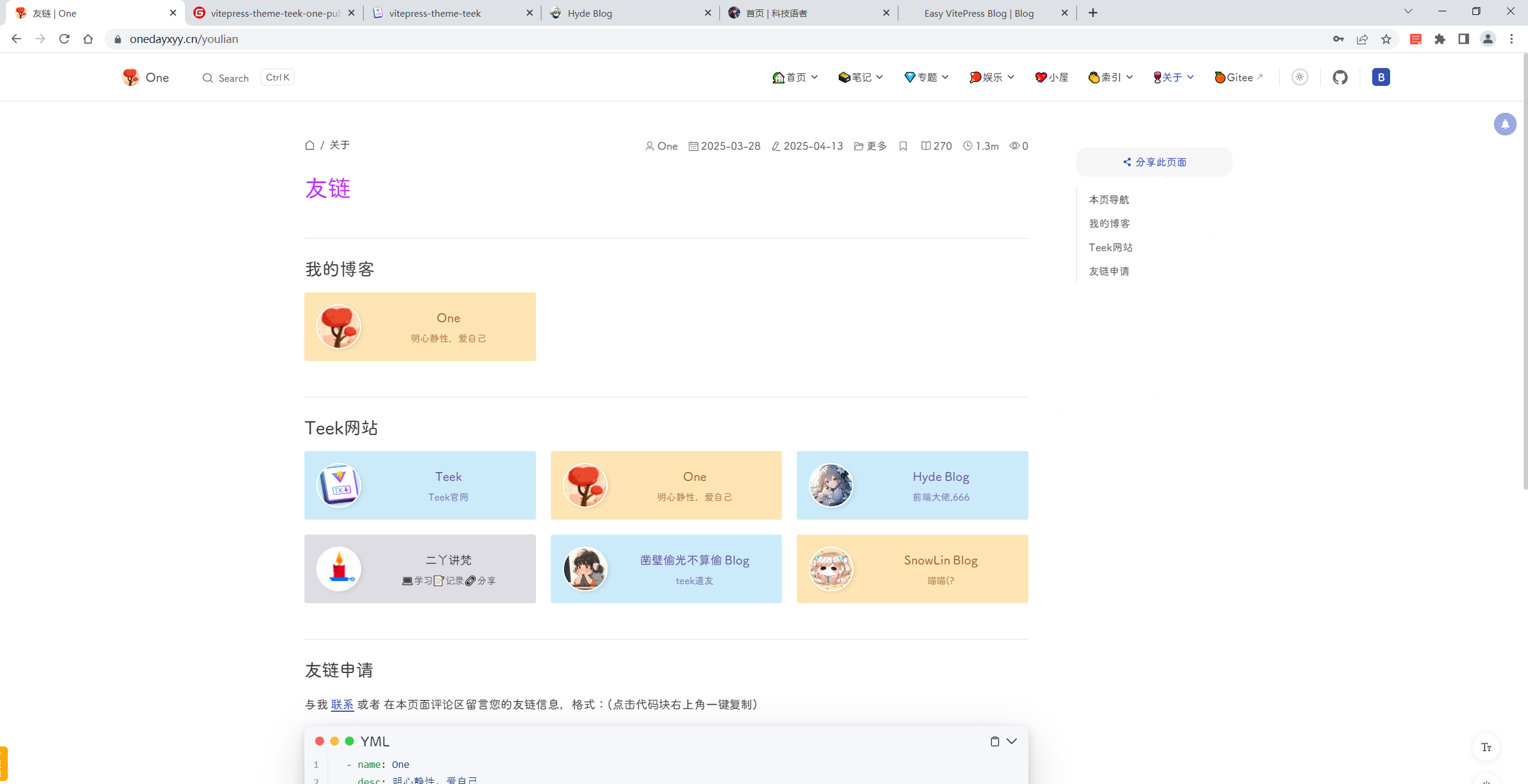Click the page views eye icon
This screenshot has height=784, width=1528.
point(1014,146)
